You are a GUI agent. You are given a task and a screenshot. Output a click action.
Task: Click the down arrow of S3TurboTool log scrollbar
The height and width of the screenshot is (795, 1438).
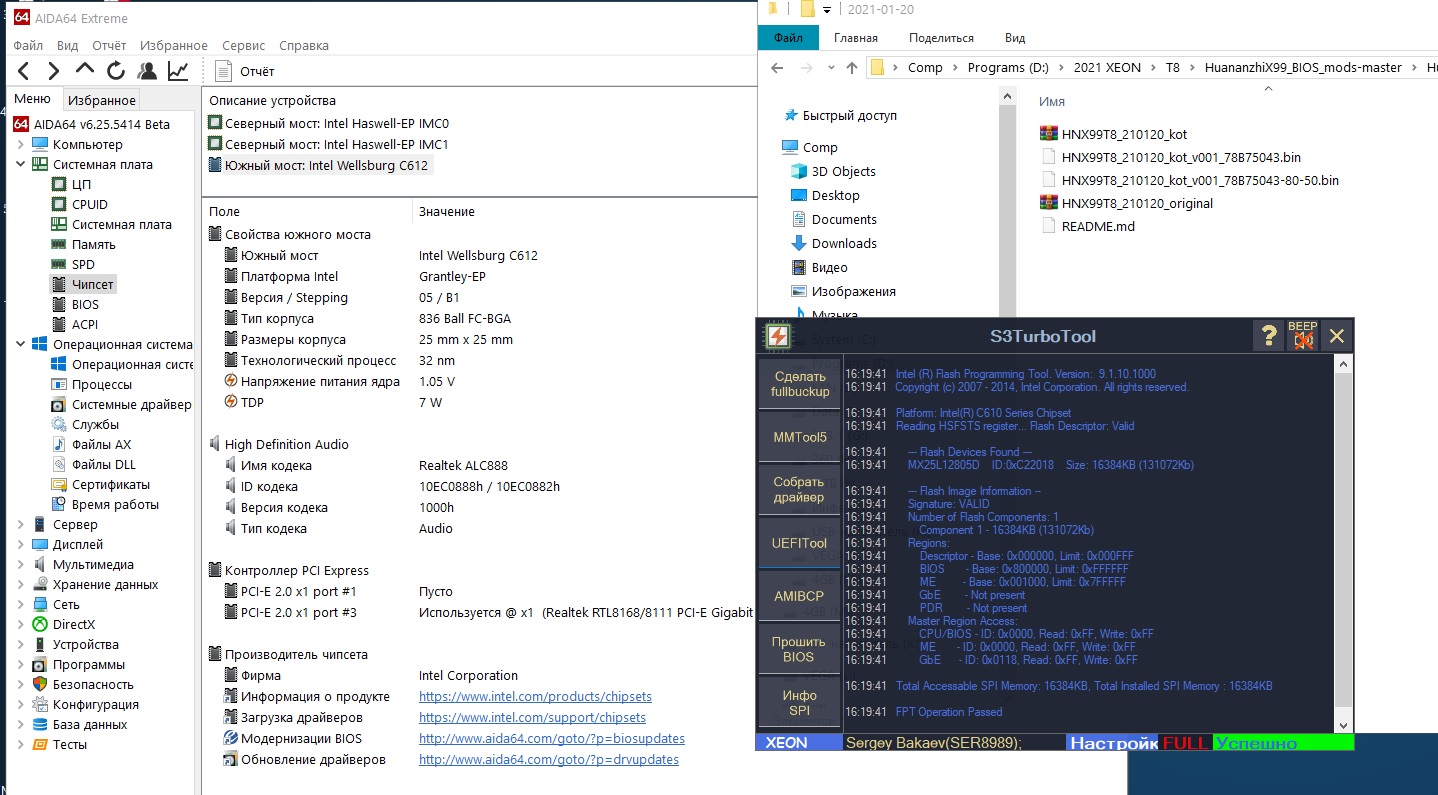click(x=1344, y=725)
